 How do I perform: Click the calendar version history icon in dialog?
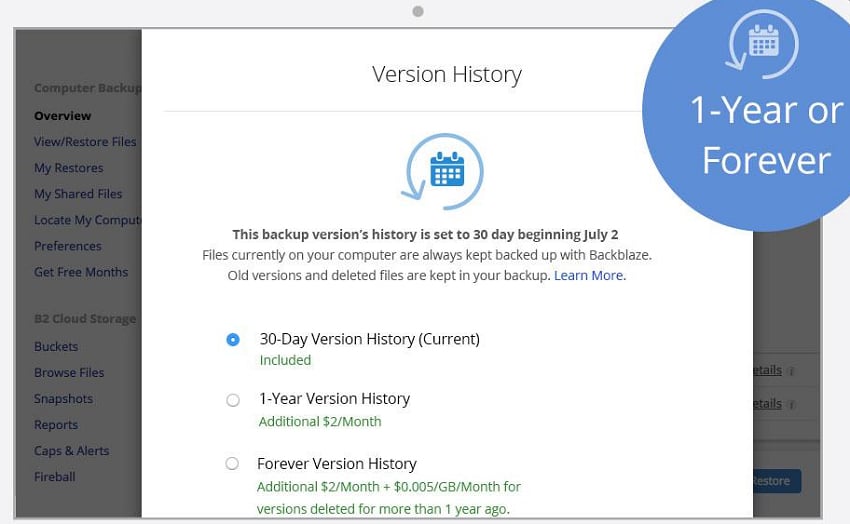click(443, 171)
